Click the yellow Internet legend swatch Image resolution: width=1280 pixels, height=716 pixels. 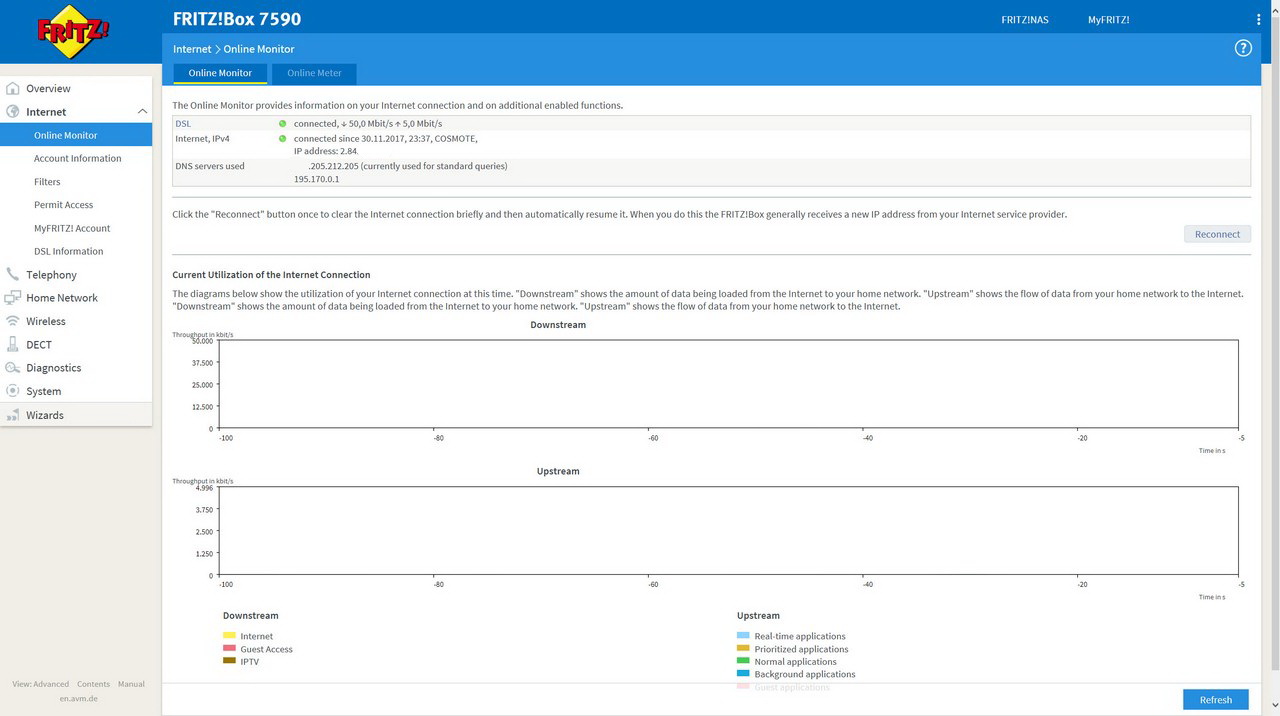(229, 635)
